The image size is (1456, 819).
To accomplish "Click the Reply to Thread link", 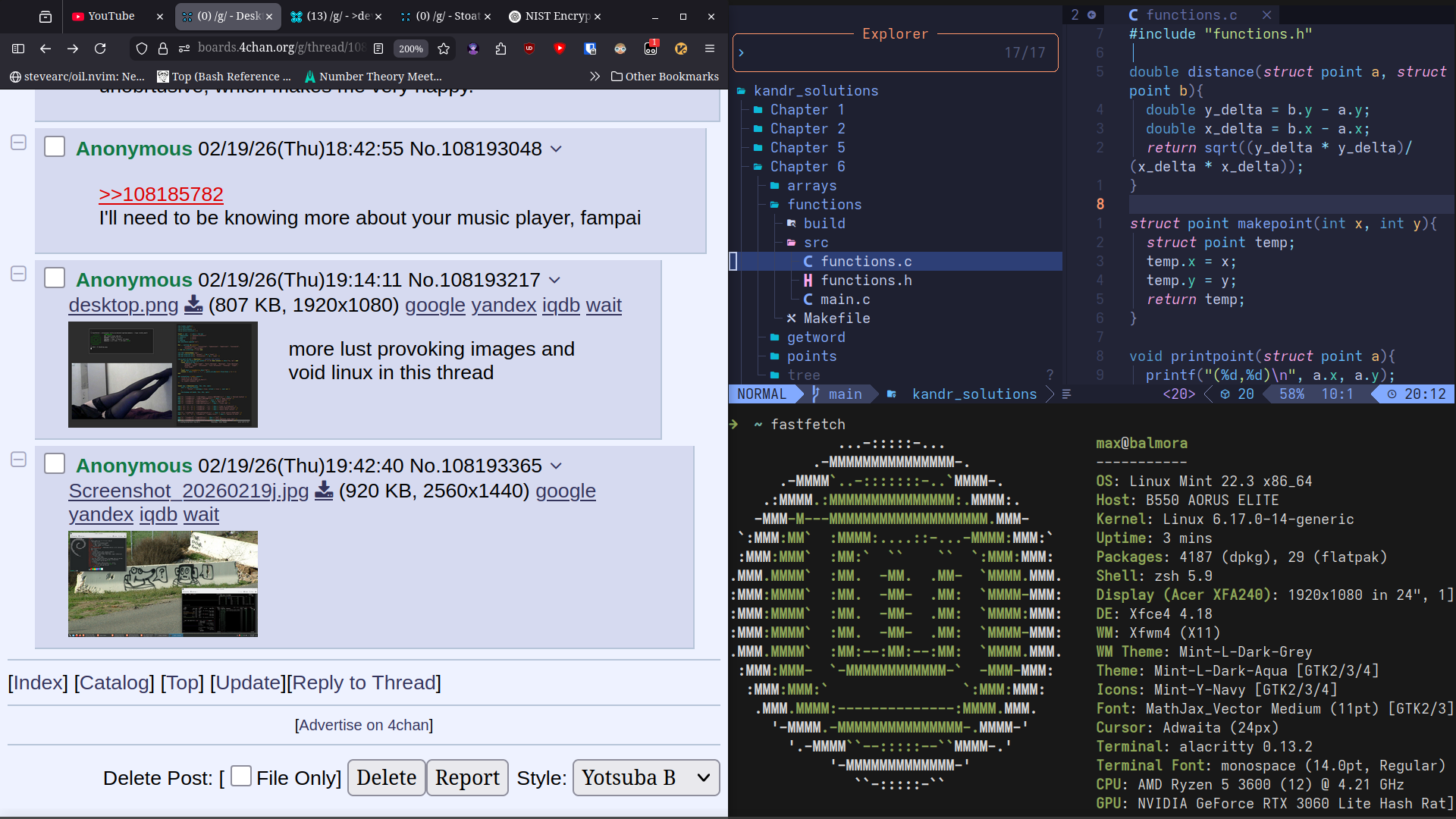I will [x=364, y=682].
